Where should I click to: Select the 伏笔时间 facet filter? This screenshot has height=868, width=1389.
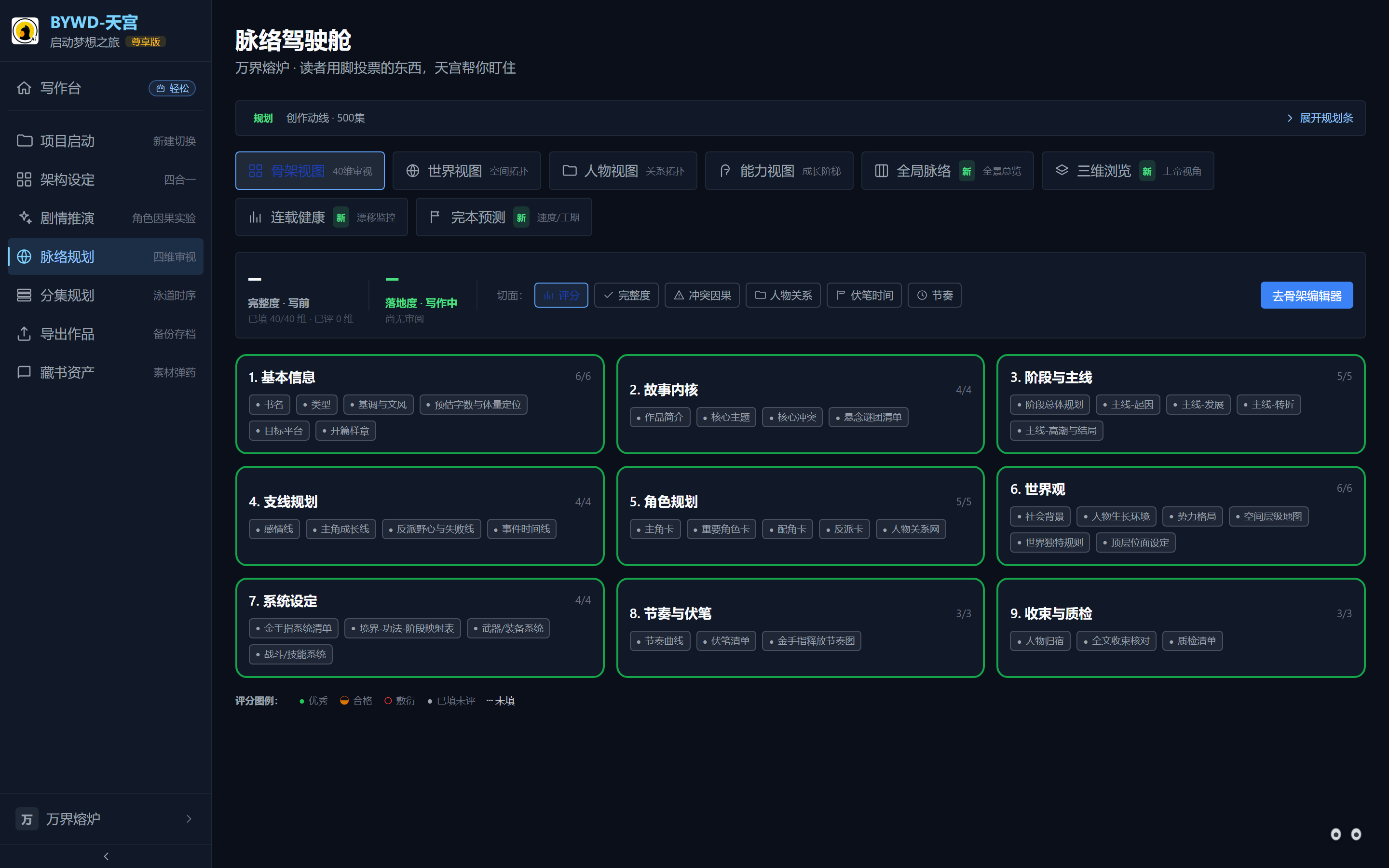pos(864,295)
